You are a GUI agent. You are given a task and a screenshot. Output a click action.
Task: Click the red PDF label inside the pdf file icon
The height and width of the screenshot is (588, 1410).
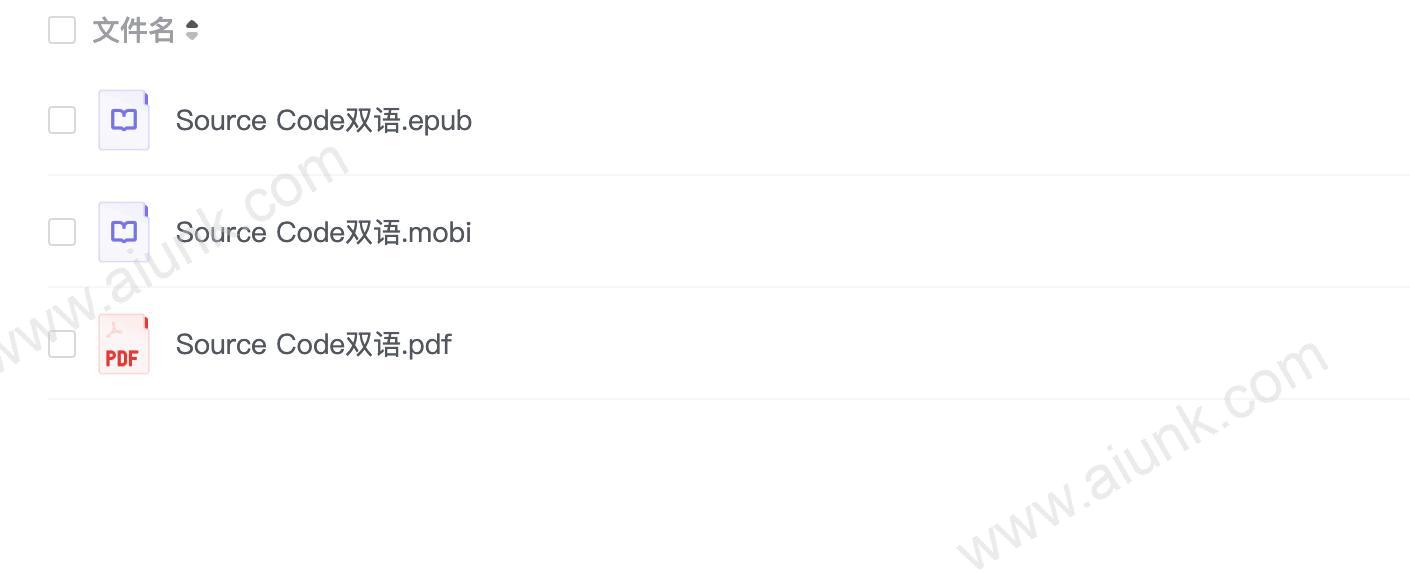[x=122, y=358]
